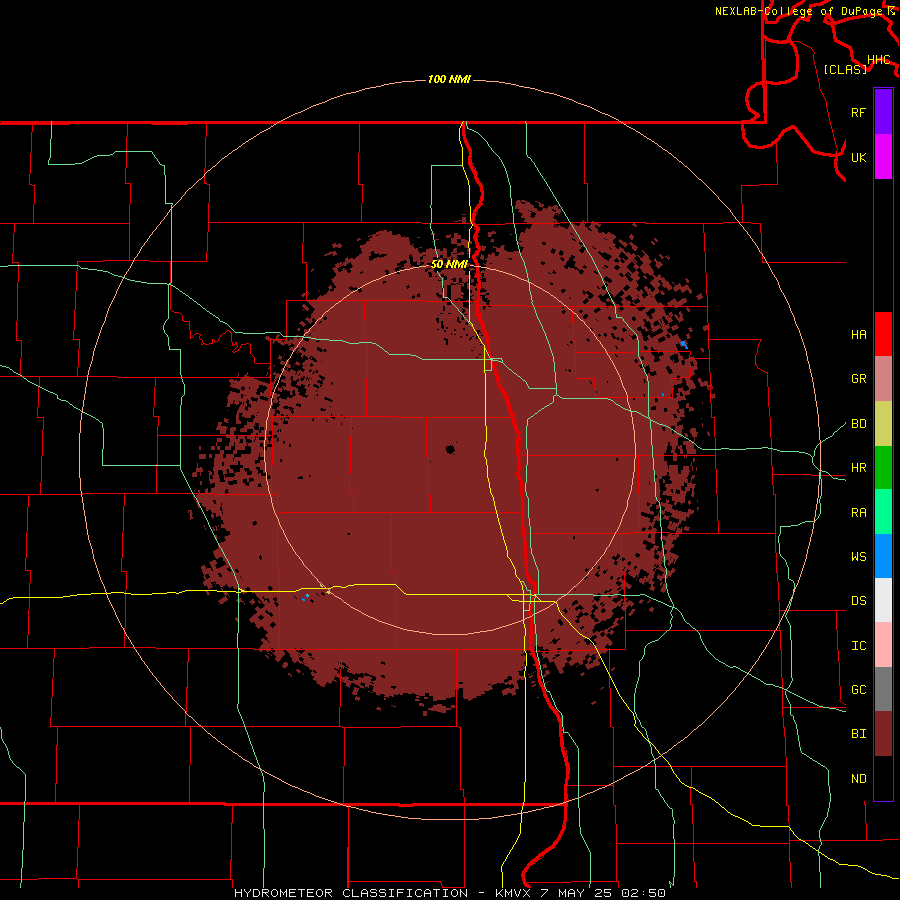900x900 pixels.
Task: Click the blue echo pixels southwest of radar
Action: (305, 597)
